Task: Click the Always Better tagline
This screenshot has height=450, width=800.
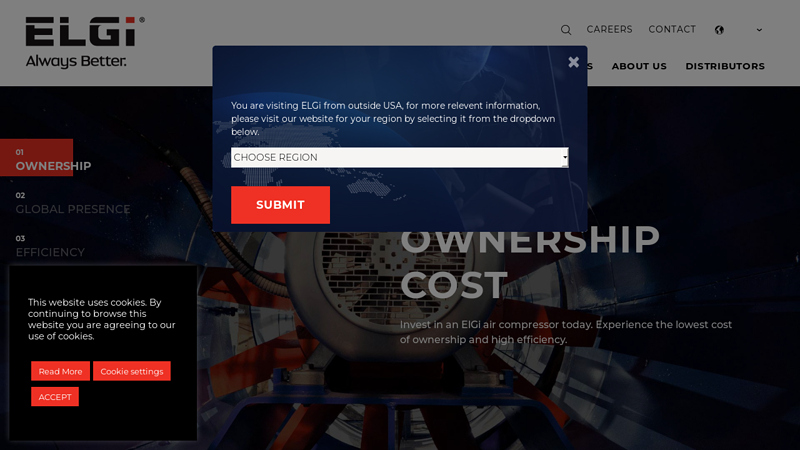Action: tap(76, 61)
